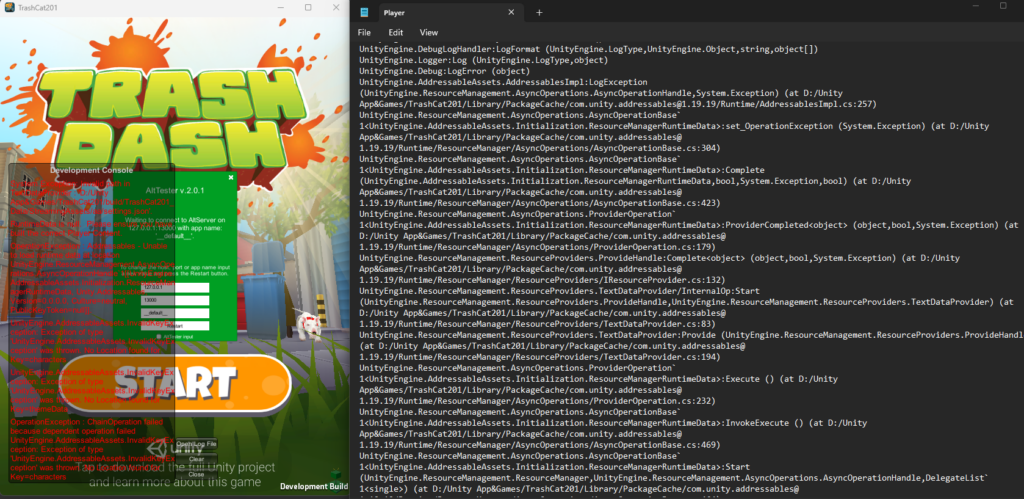1024x499 pixels.
Task: Close the TrashCat201 game window
Action: [336, 7]
